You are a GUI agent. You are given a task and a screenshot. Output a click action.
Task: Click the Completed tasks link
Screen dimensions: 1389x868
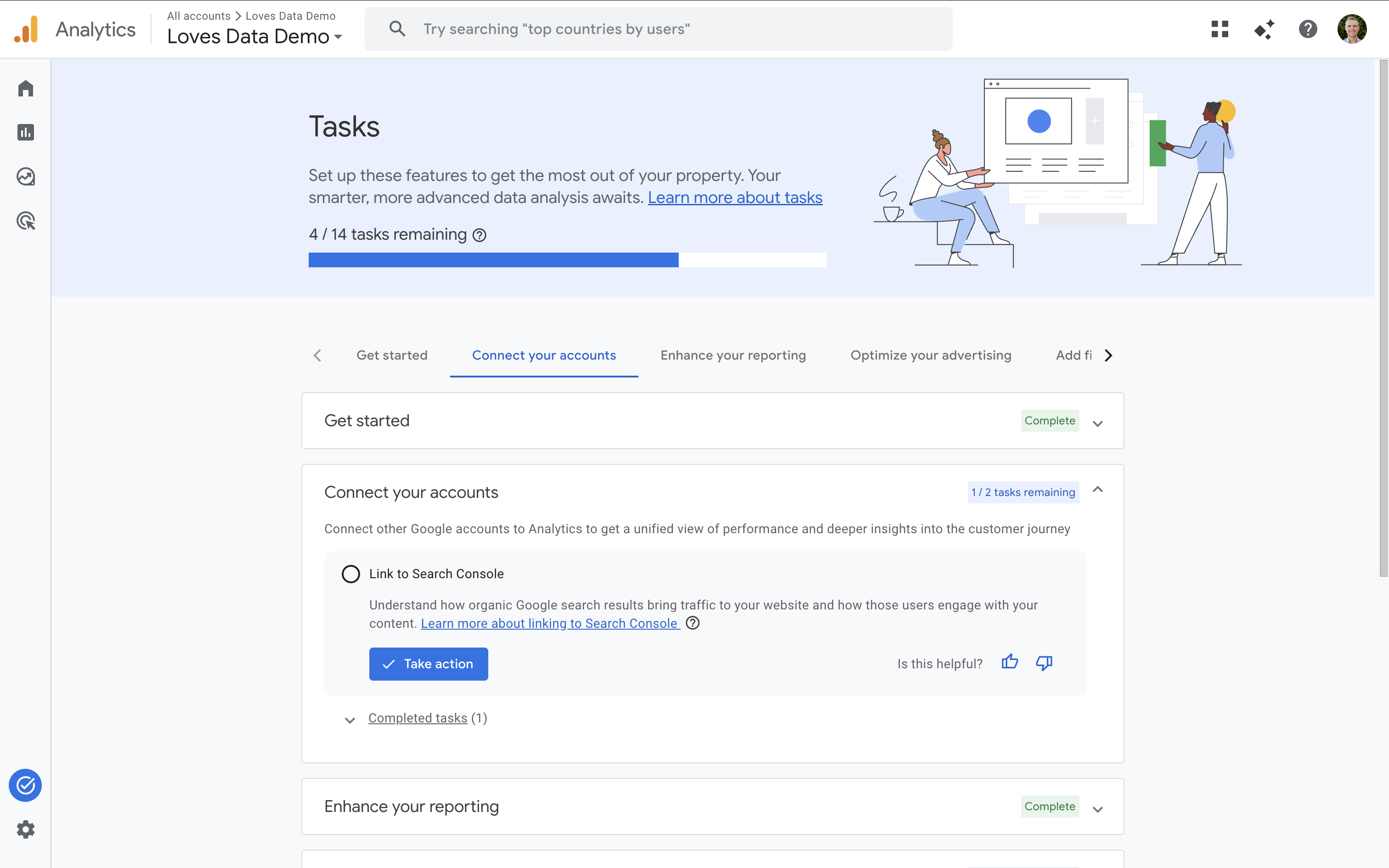tap(418, 718)
